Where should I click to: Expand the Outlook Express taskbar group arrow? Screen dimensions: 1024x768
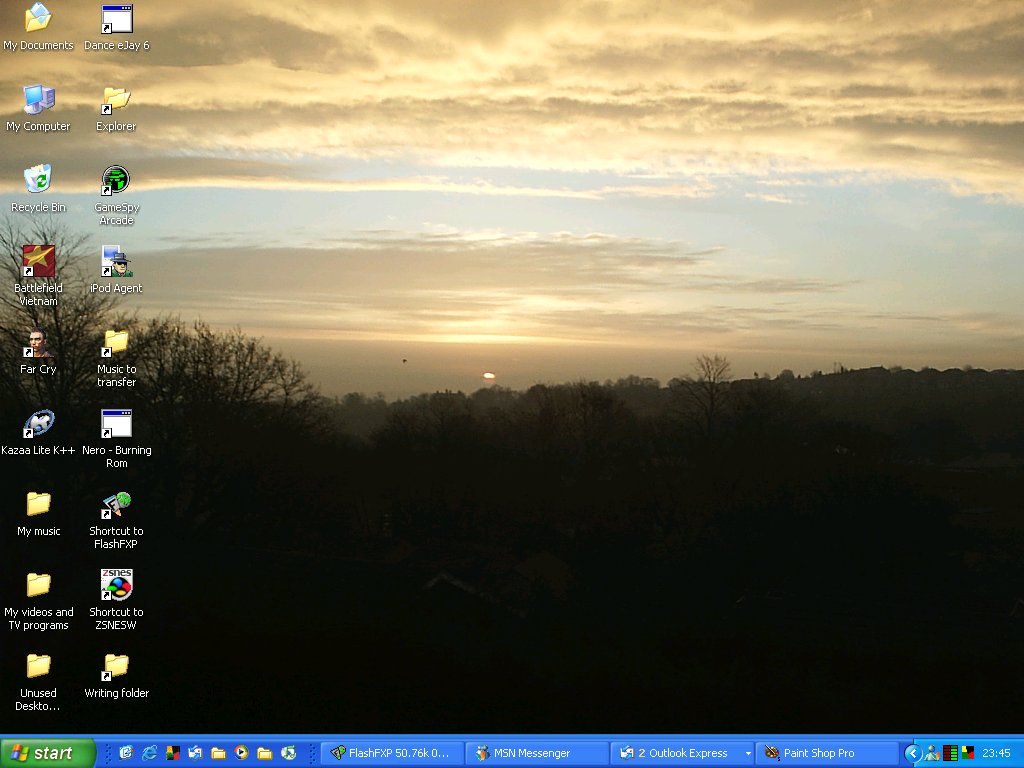pyautogui.click(x=747, y=753)
